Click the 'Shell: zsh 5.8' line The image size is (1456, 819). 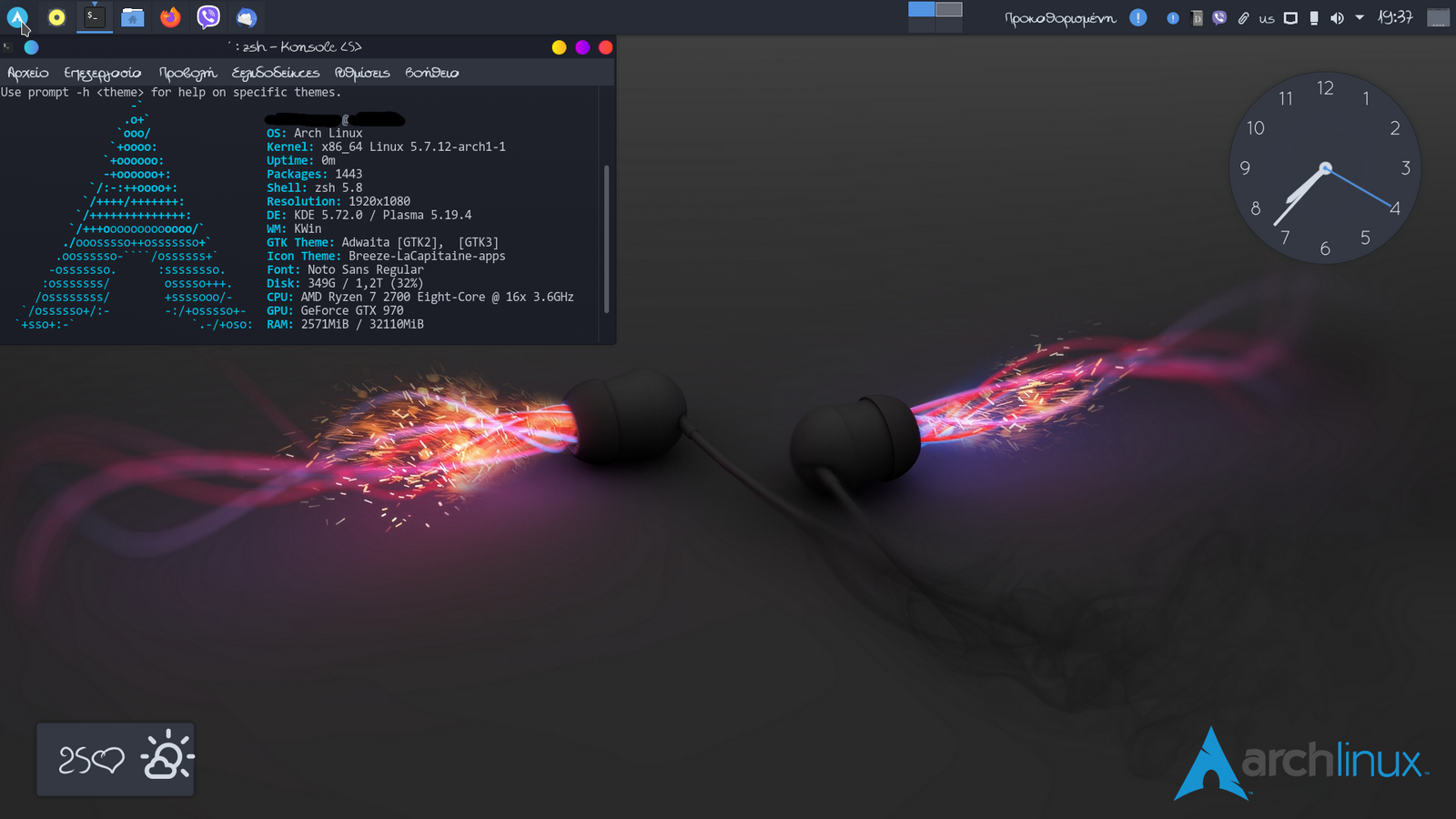tap(314, 187)
